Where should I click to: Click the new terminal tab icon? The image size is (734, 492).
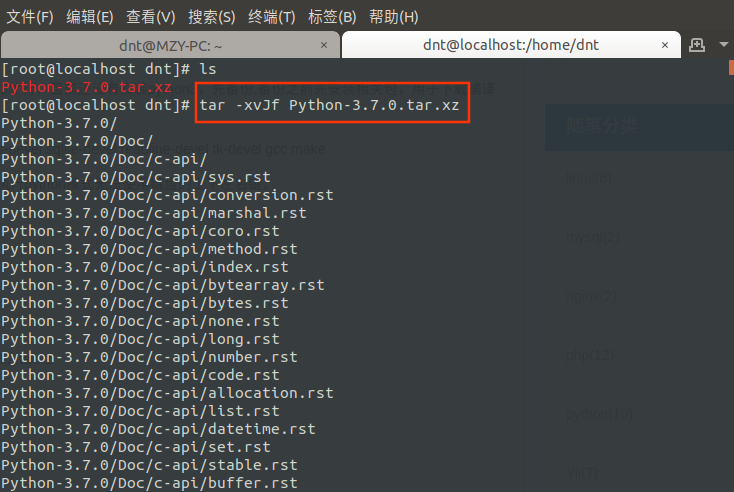tap(697, 45)
